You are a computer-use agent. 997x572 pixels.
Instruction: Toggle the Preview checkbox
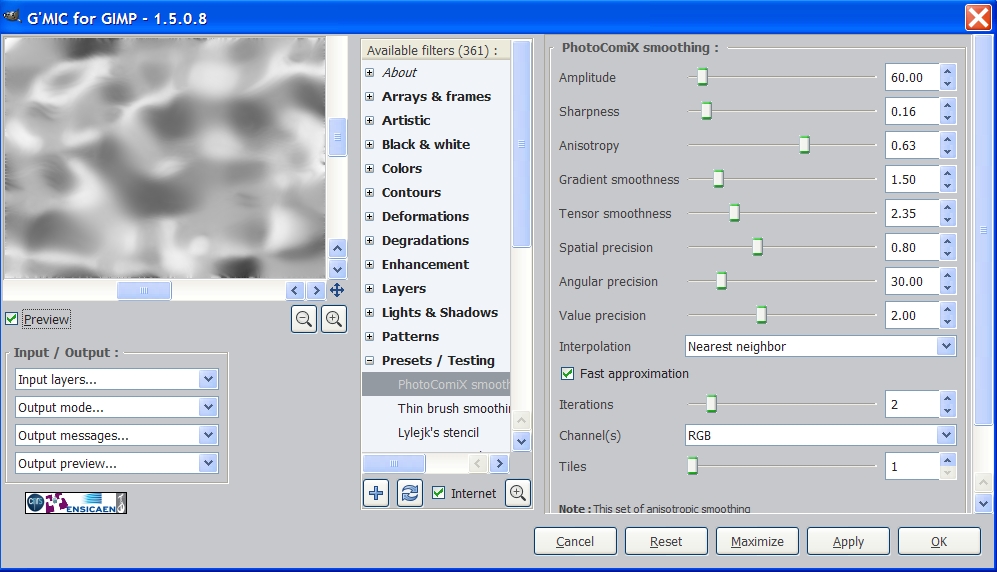(11, 319)
